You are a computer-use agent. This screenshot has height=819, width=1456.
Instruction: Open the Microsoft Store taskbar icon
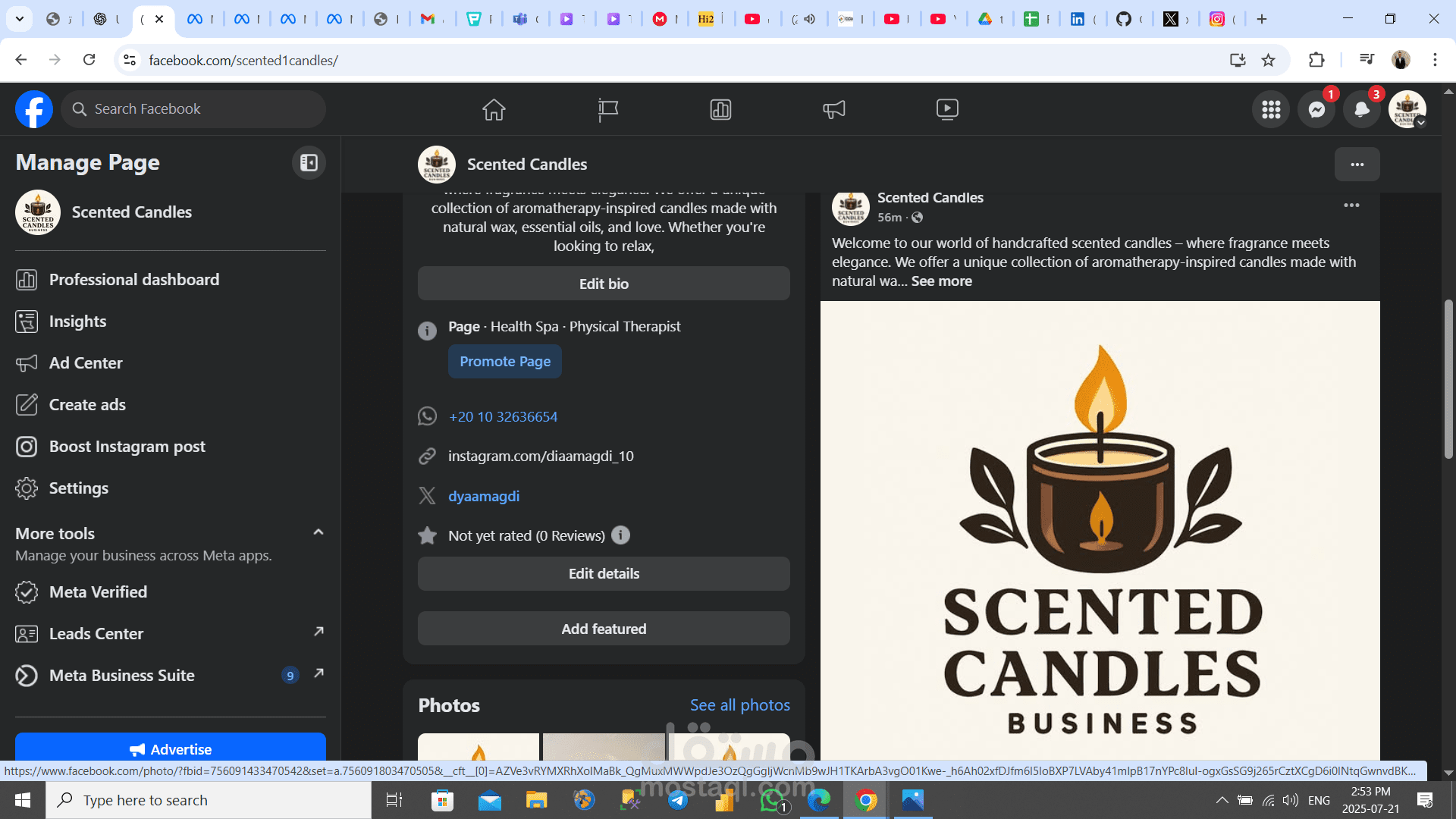pyautogui.click(x=442, y=800)
